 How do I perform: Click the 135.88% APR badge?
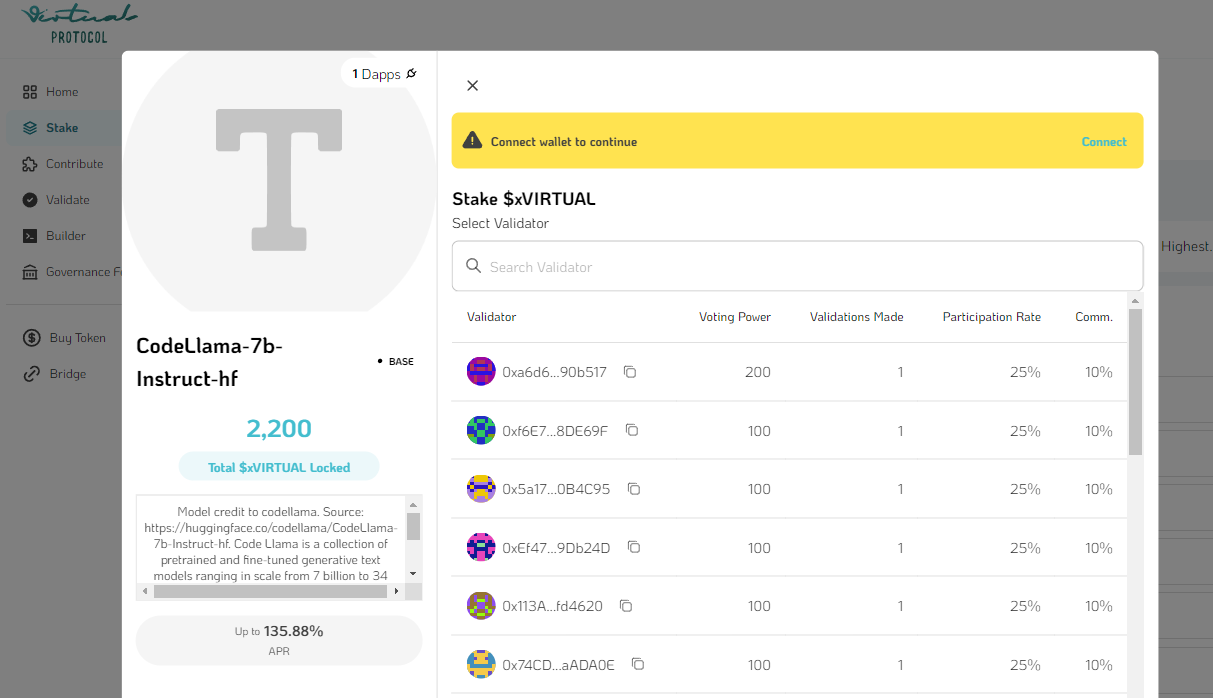point(279,640)
